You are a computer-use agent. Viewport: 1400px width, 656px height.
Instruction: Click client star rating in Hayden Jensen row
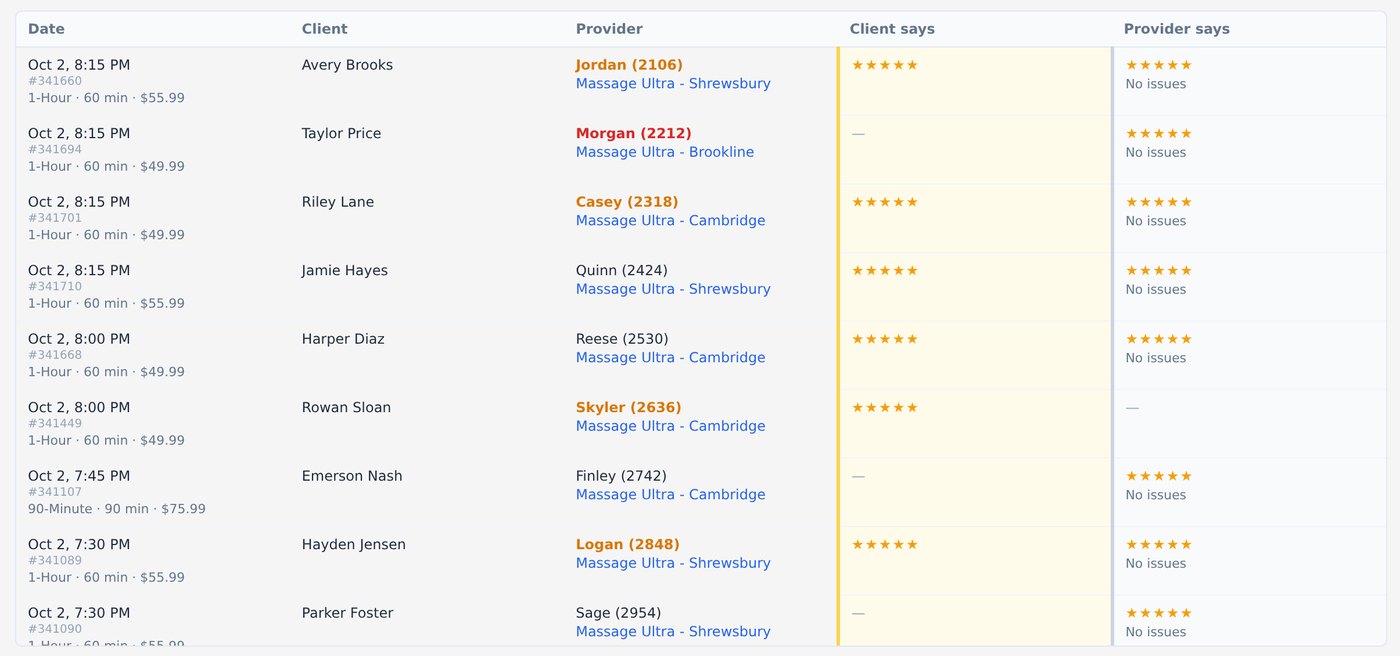click(x=885, y=544)
